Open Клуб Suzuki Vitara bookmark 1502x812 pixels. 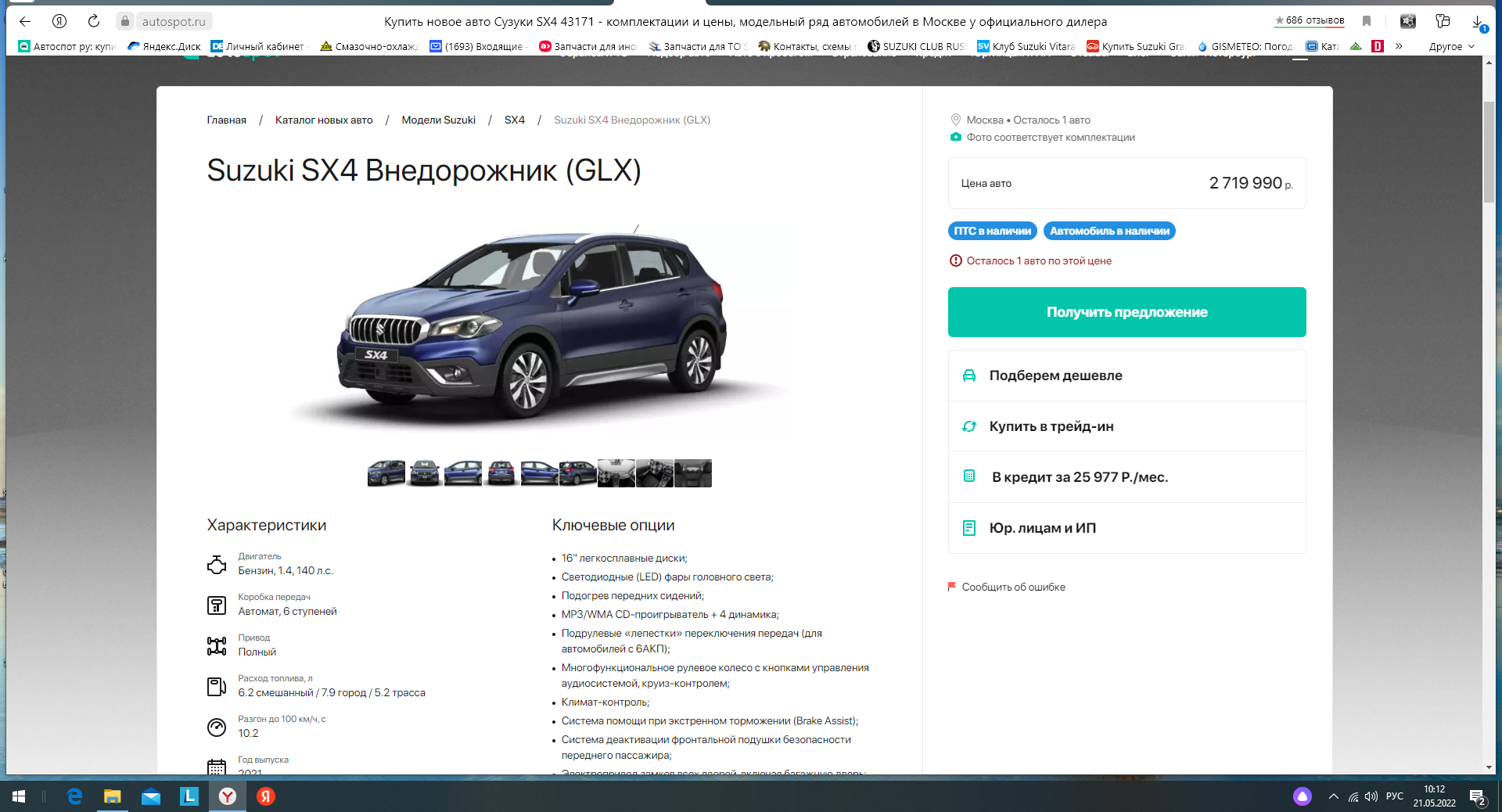click(x=1026, y=46)
